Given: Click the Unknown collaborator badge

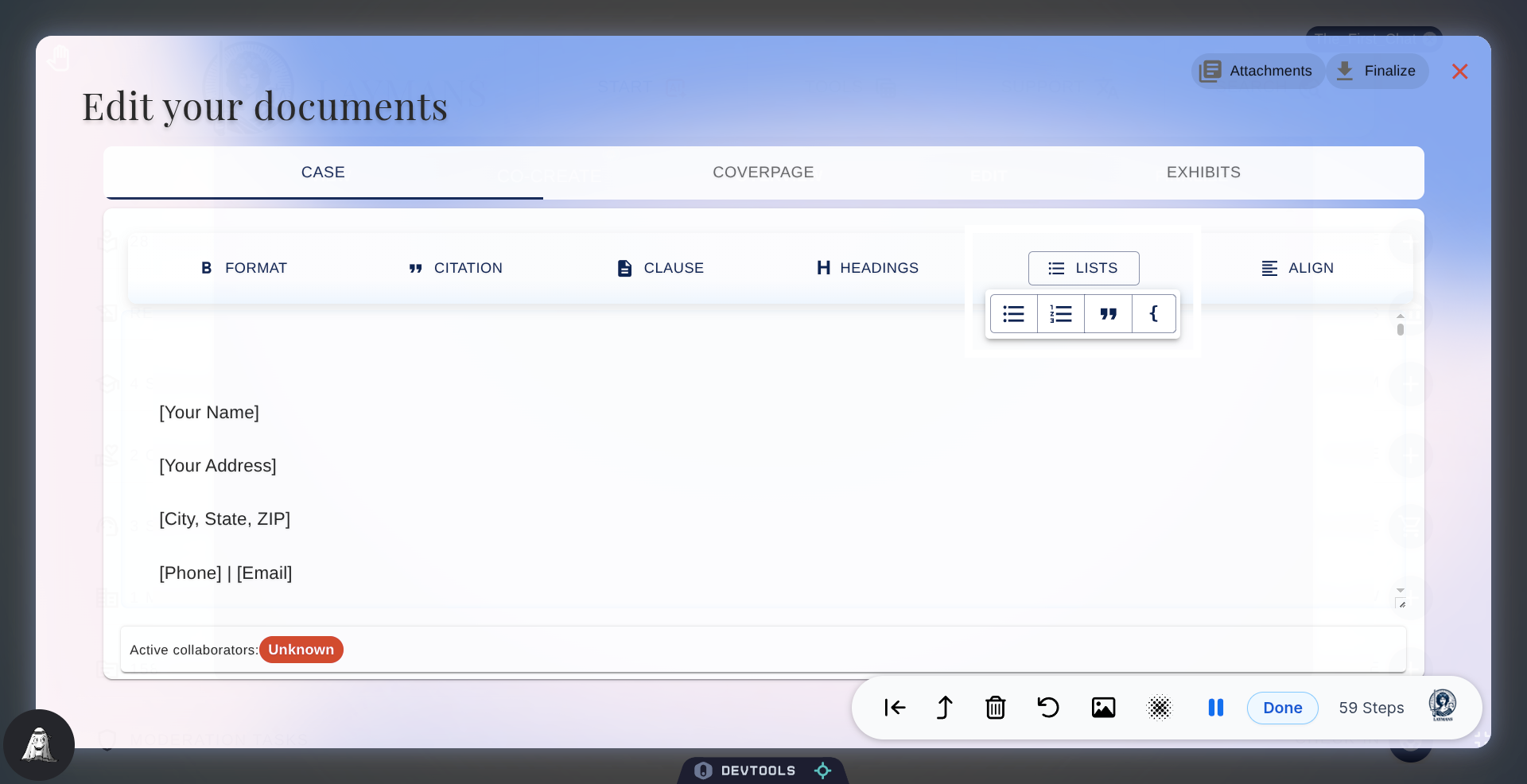Looking at the screenshot, I should [301, 650].
